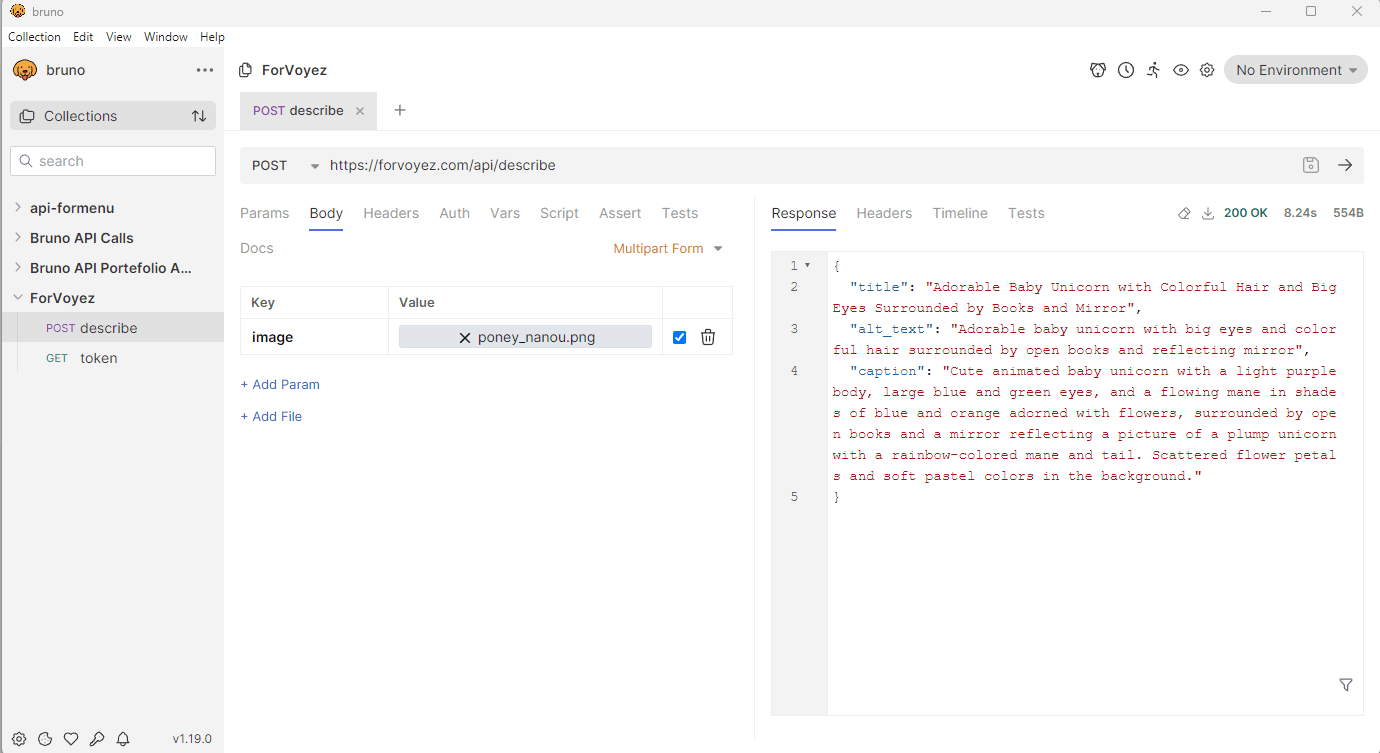This screenshot has width=1380, height=753.
Task: Click the collections sort icon
Action: tap(199, 116)
